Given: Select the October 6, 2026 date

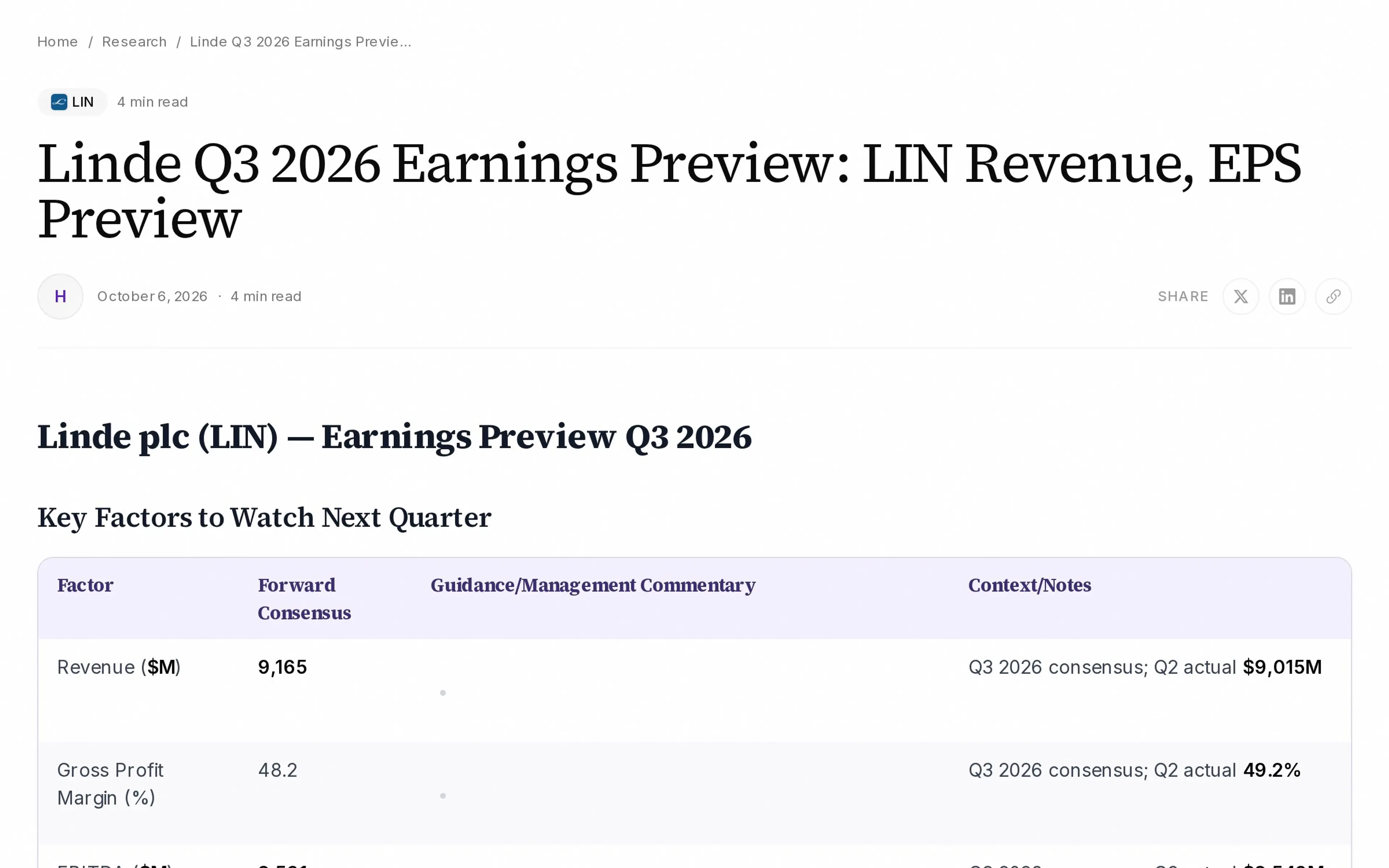Looking at the screenshot, I should [x=152, y=296].
